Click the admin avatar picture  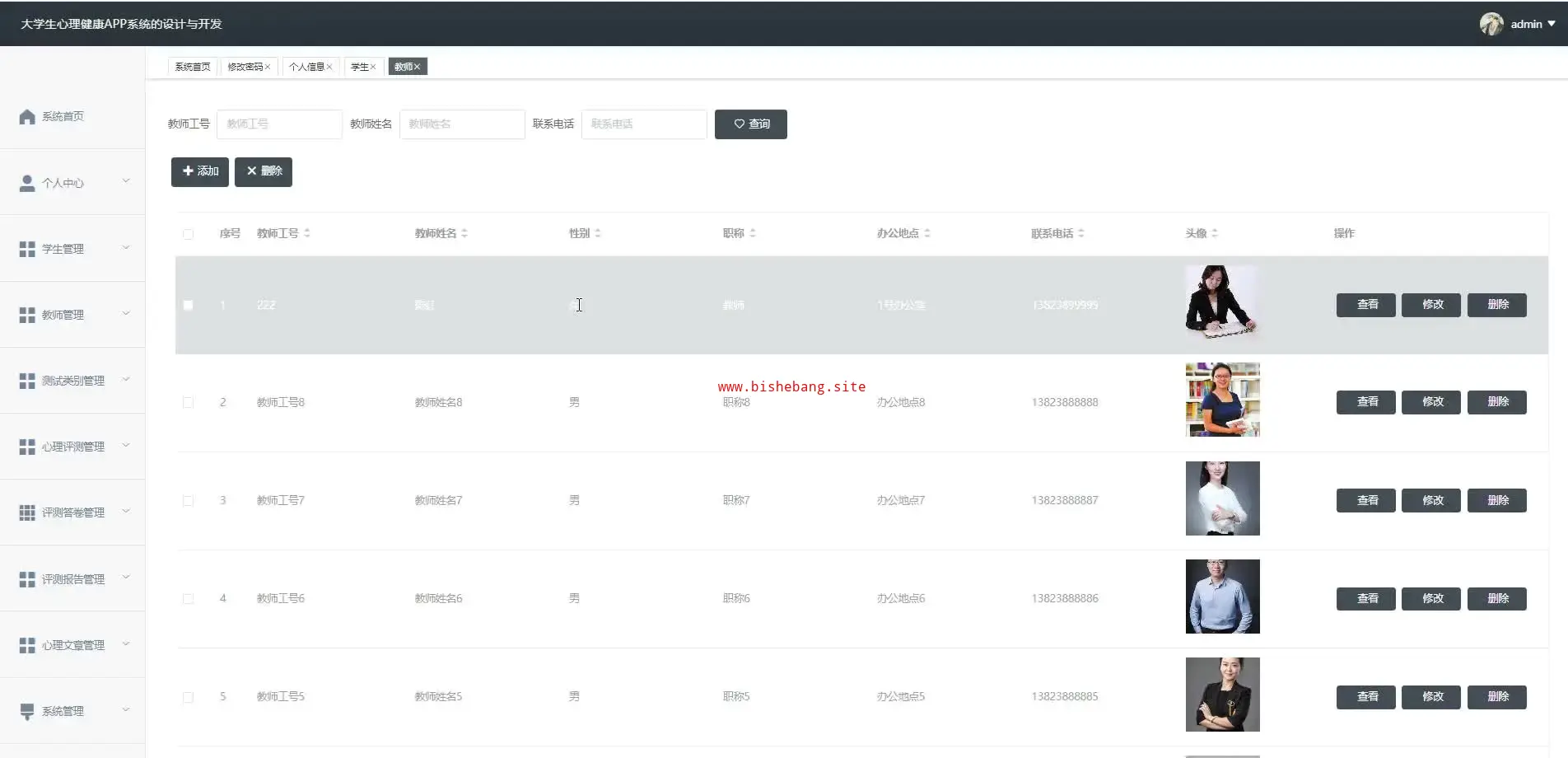coord(1491,24)
